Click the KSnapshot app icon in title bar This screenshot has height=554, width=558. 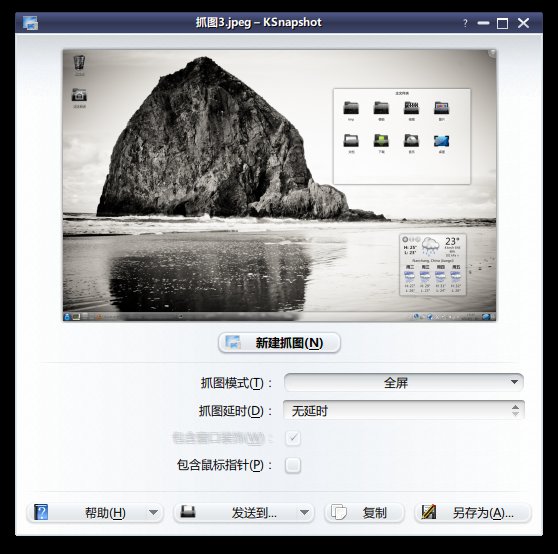pos(30,23)
